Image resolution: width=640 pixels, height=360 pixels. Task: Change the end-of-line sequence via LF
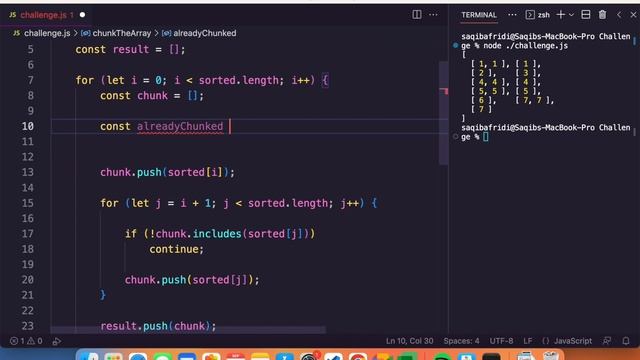click(x=528, y=341)
